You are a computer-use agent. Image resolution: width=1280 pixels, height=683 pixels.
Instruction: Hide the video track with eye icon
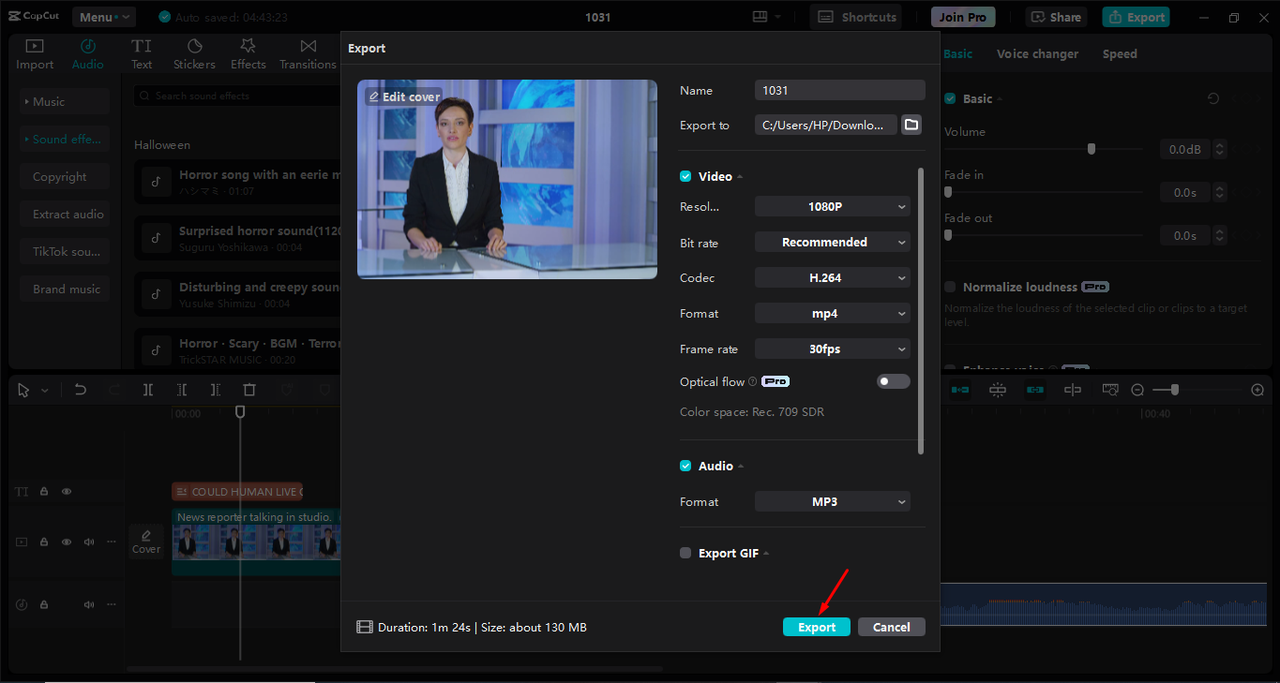pyautogui.click(x=67, y=542)
